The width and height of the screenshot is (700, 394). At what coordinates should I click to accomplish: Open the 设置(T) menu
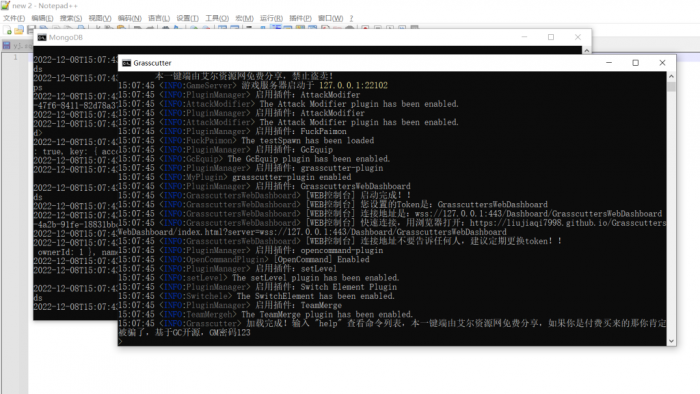[188, 18]
